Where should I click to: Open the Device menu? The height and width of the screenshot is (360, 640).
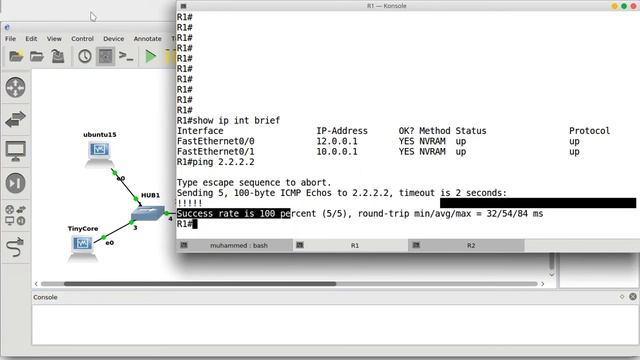[113, 39]
